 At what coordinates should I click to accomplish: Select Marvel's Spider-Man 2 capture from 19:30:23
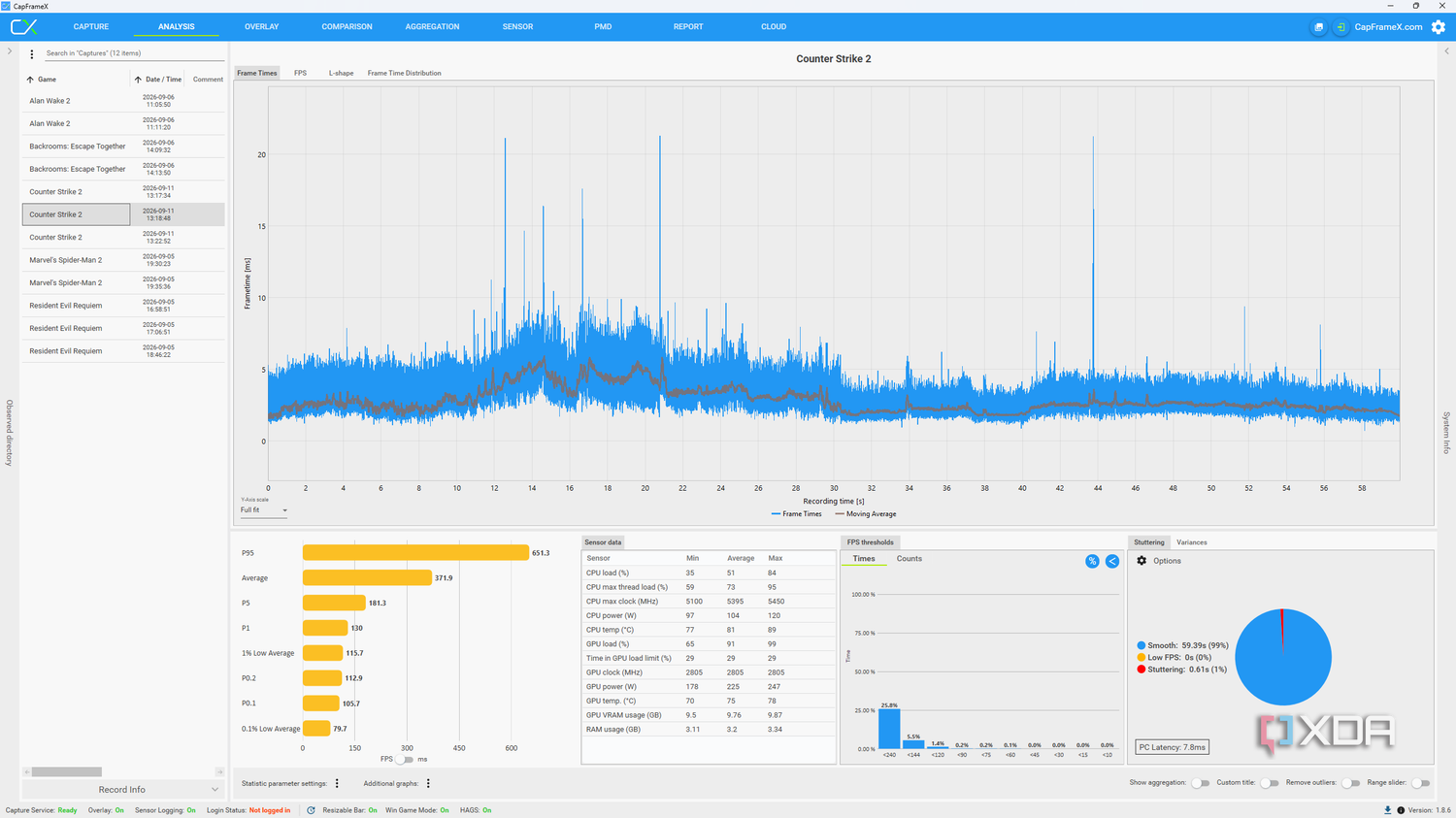coord(123,260)
